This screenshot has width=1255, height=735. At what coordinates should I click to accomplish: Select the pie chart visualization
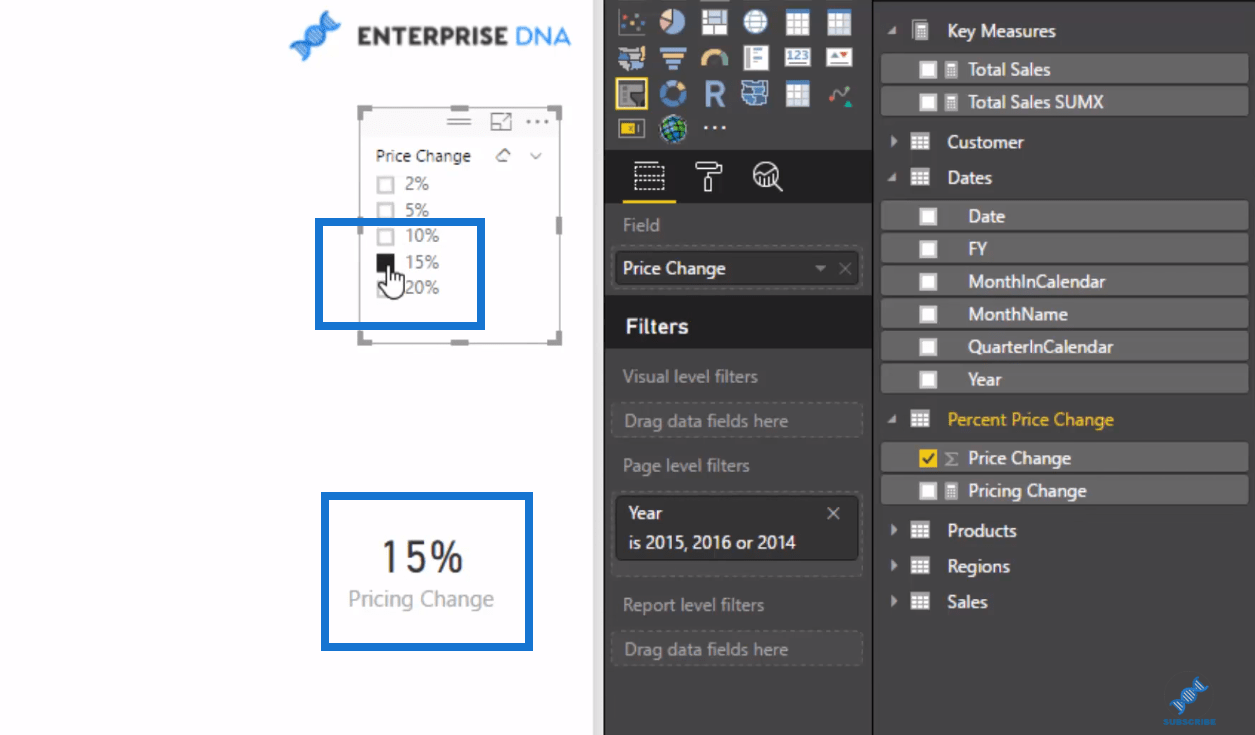[673, 21]
